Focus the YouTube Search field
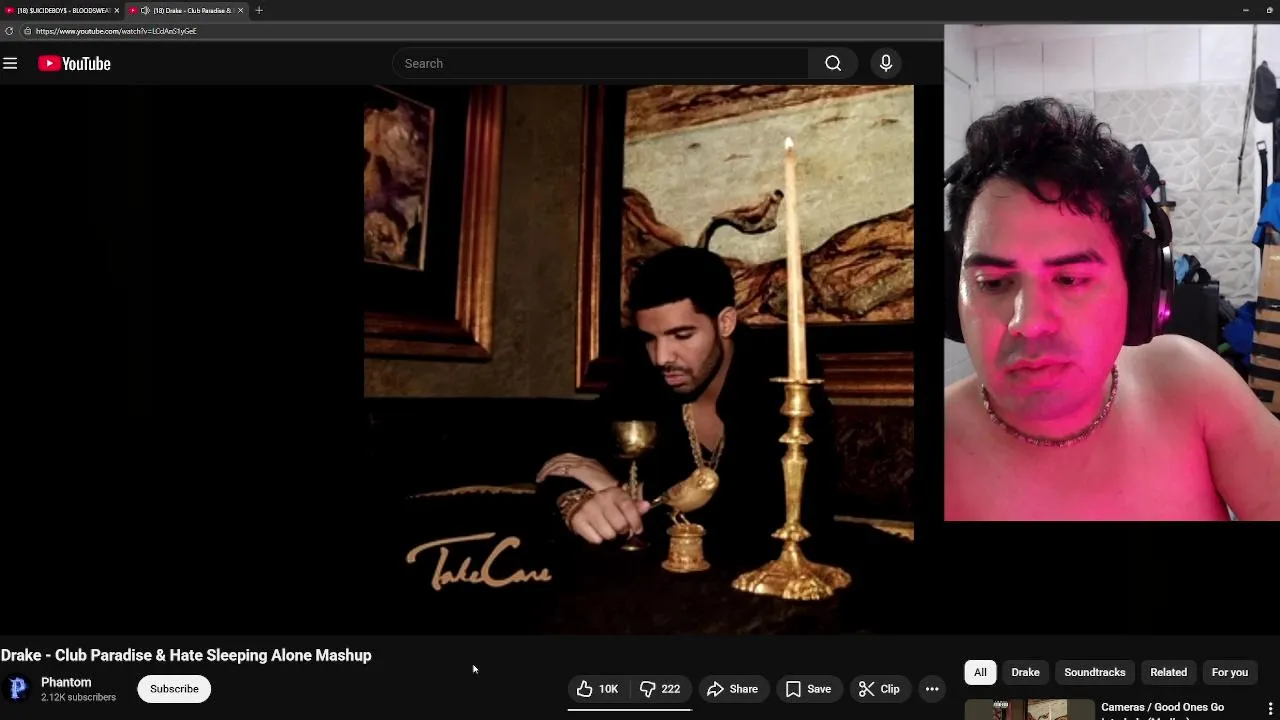 point(600,63)
